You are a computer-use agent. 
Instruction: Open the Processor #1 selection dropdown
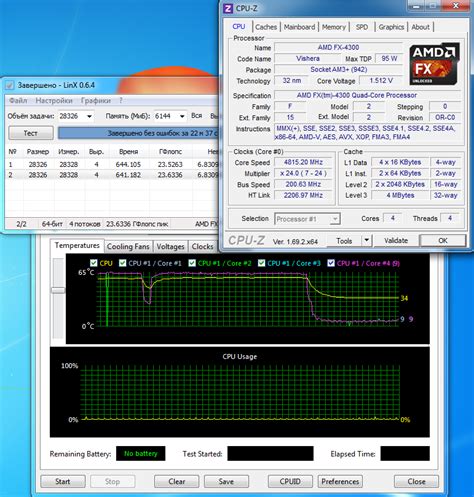[x=335, y=219]
